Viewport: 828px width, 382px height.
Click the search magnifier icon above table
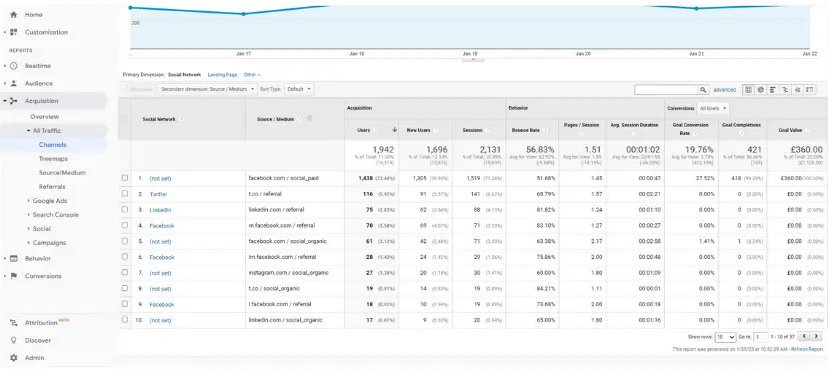coord(703,90)
